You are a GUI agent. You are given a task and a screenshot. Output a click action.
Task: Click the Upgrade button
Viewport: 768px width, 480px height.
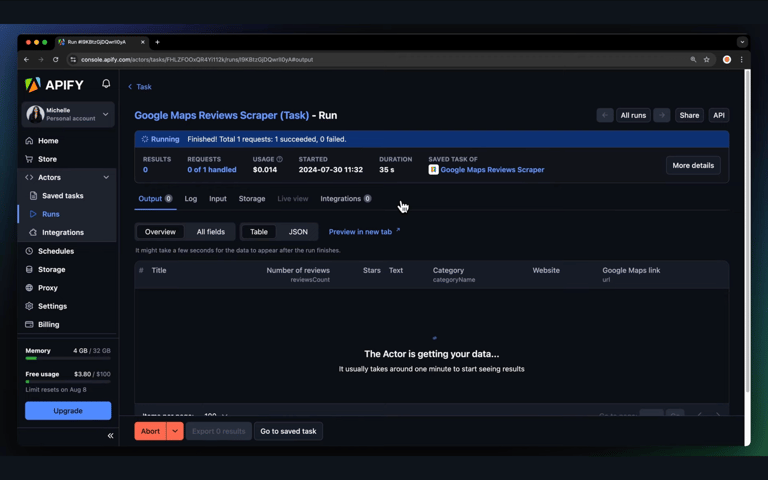click(x=68, y=410)
